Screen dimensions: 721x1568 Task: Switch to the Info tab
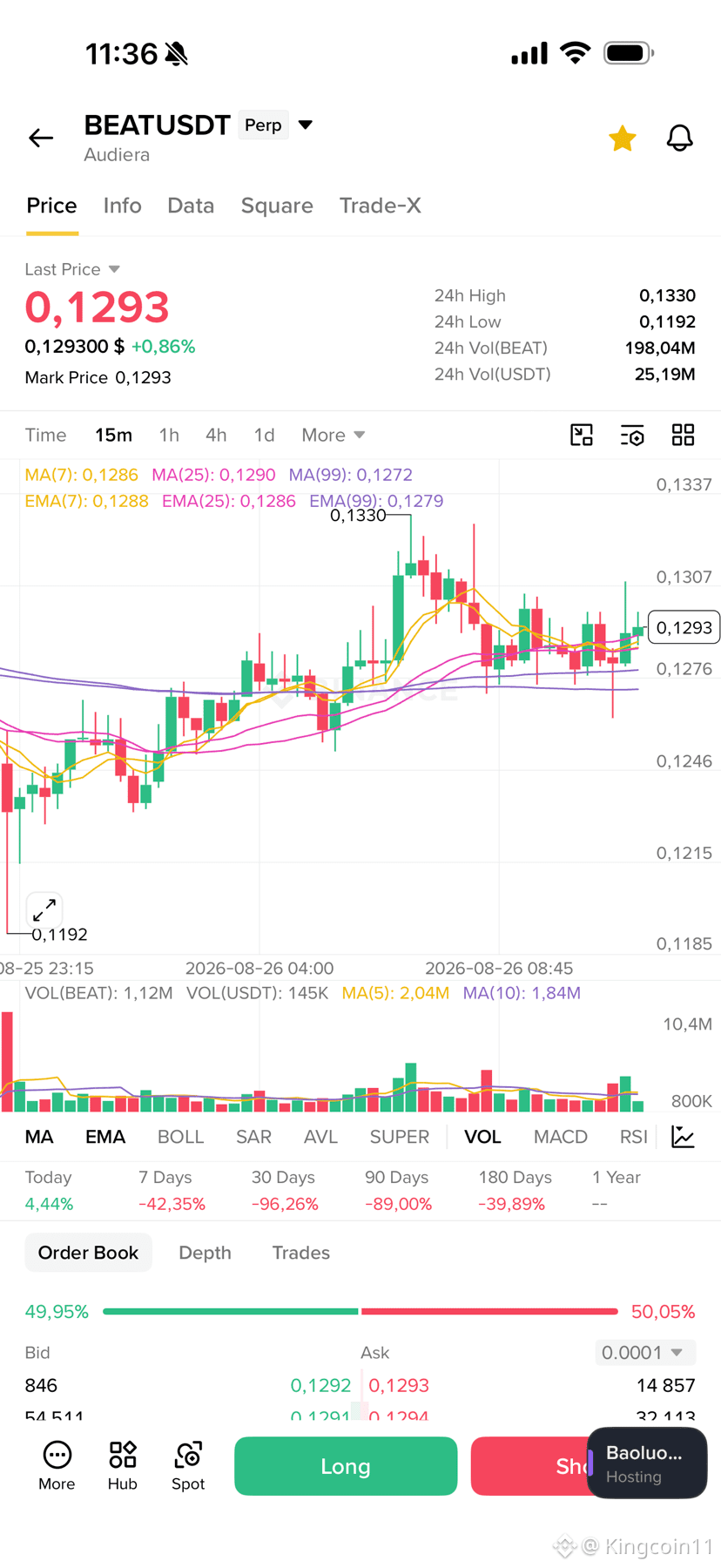(122, 206)
